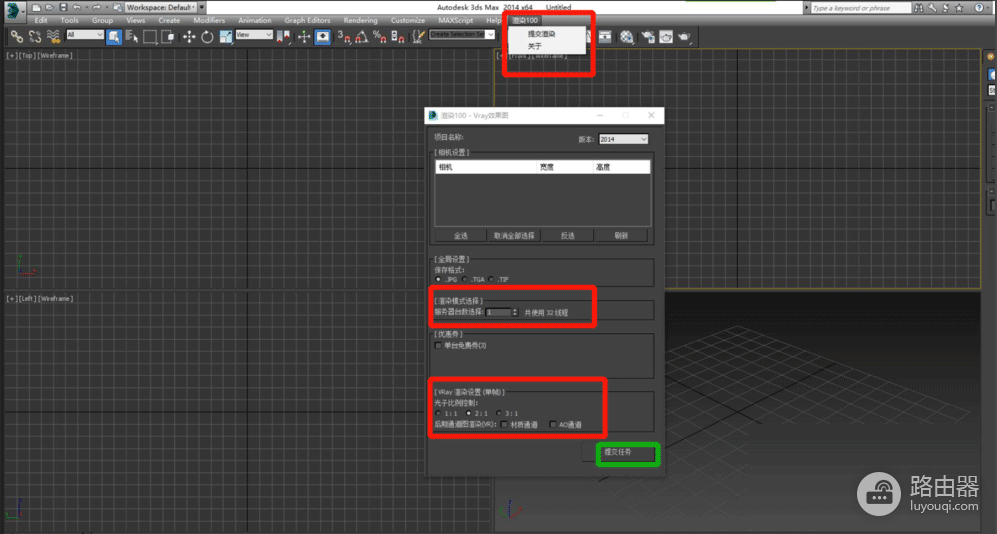Viewport: 997px width, 534px height.
Task: Open the selection filter All dropdown
Action: [x=85, y=34]
